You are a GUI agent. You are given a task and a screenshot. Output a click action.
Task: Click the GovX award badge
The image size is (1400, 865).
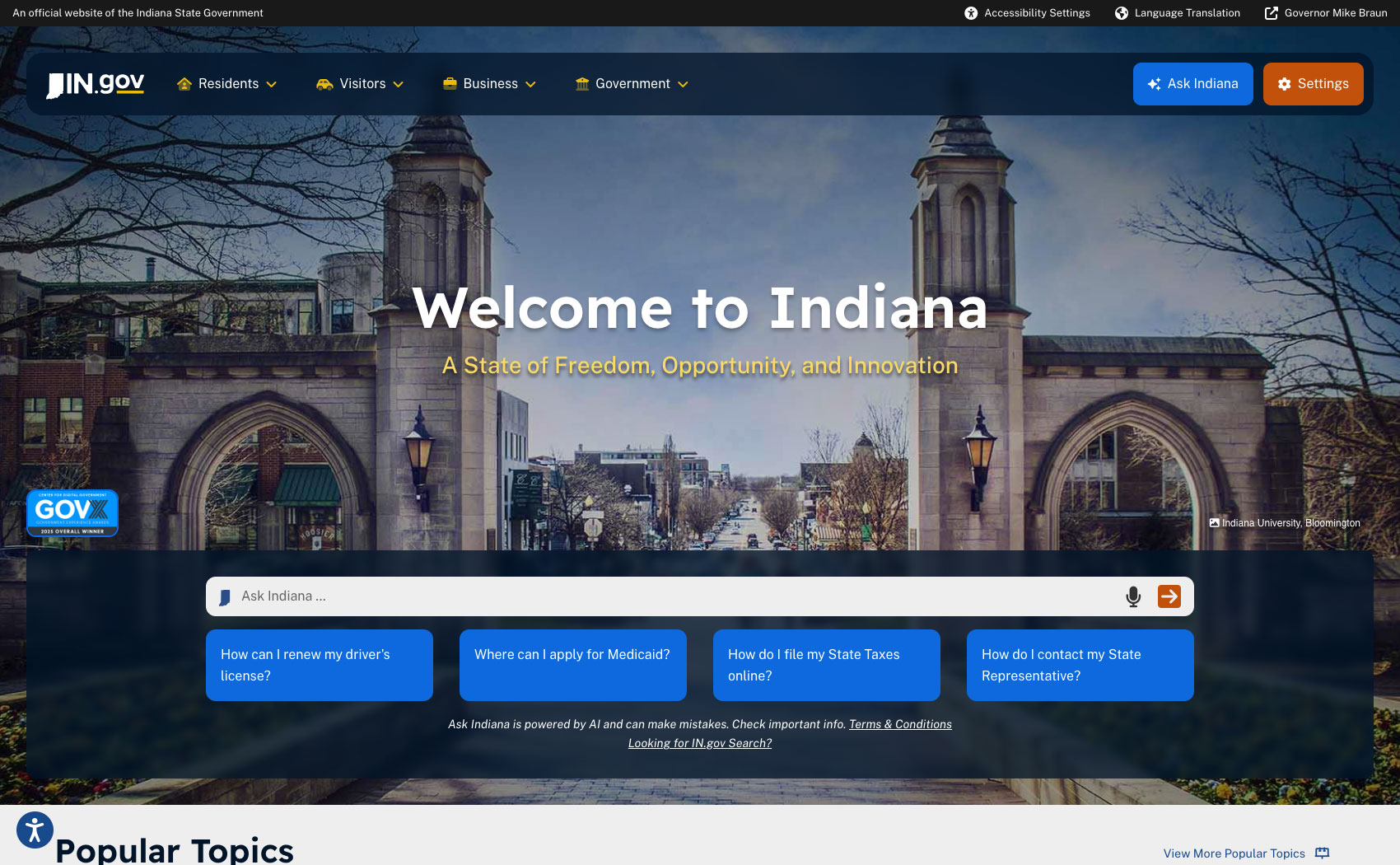(x=72, y=513)
